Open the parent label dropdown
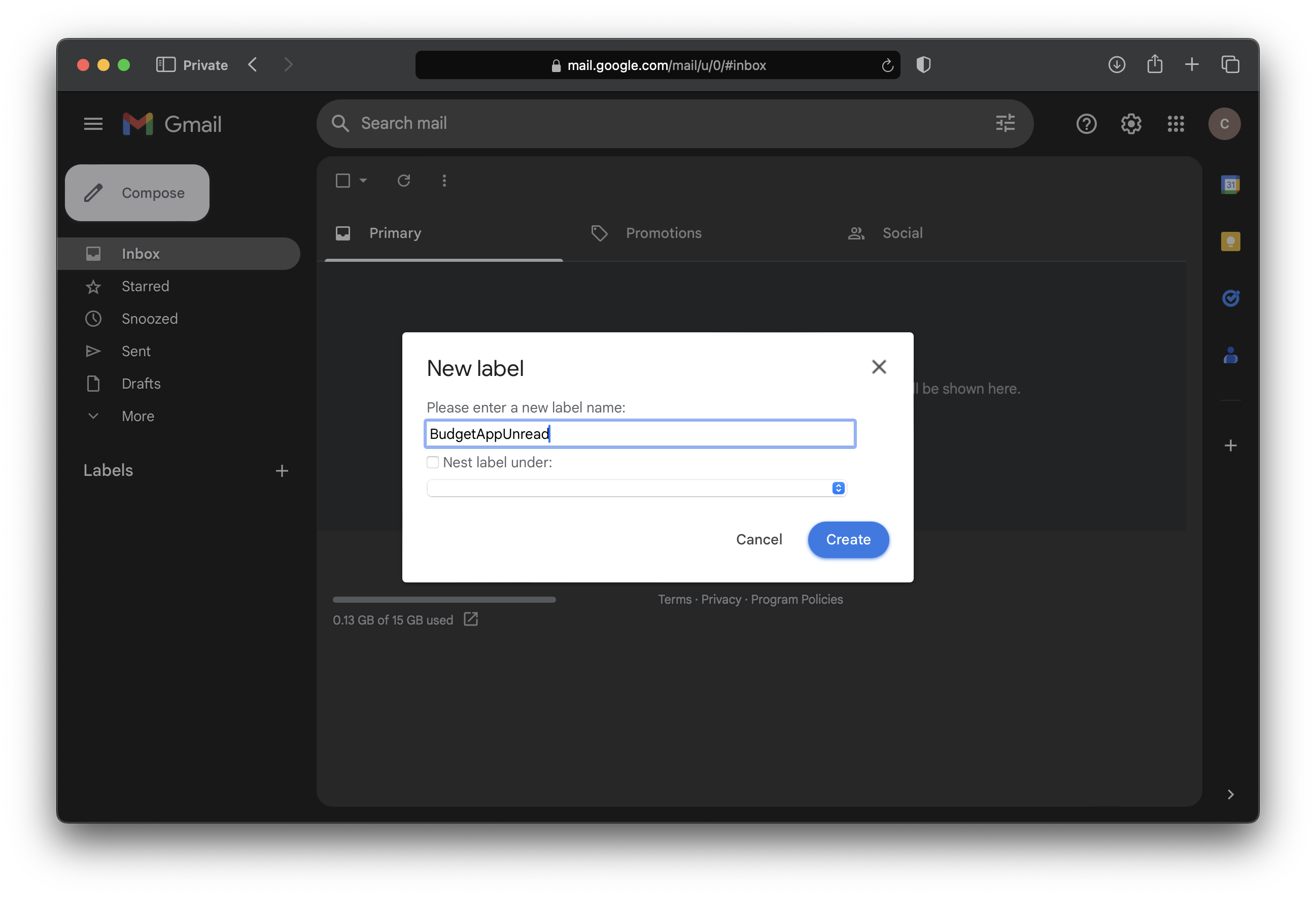Viewport: 1316px width, 898px height. point(637,488)
